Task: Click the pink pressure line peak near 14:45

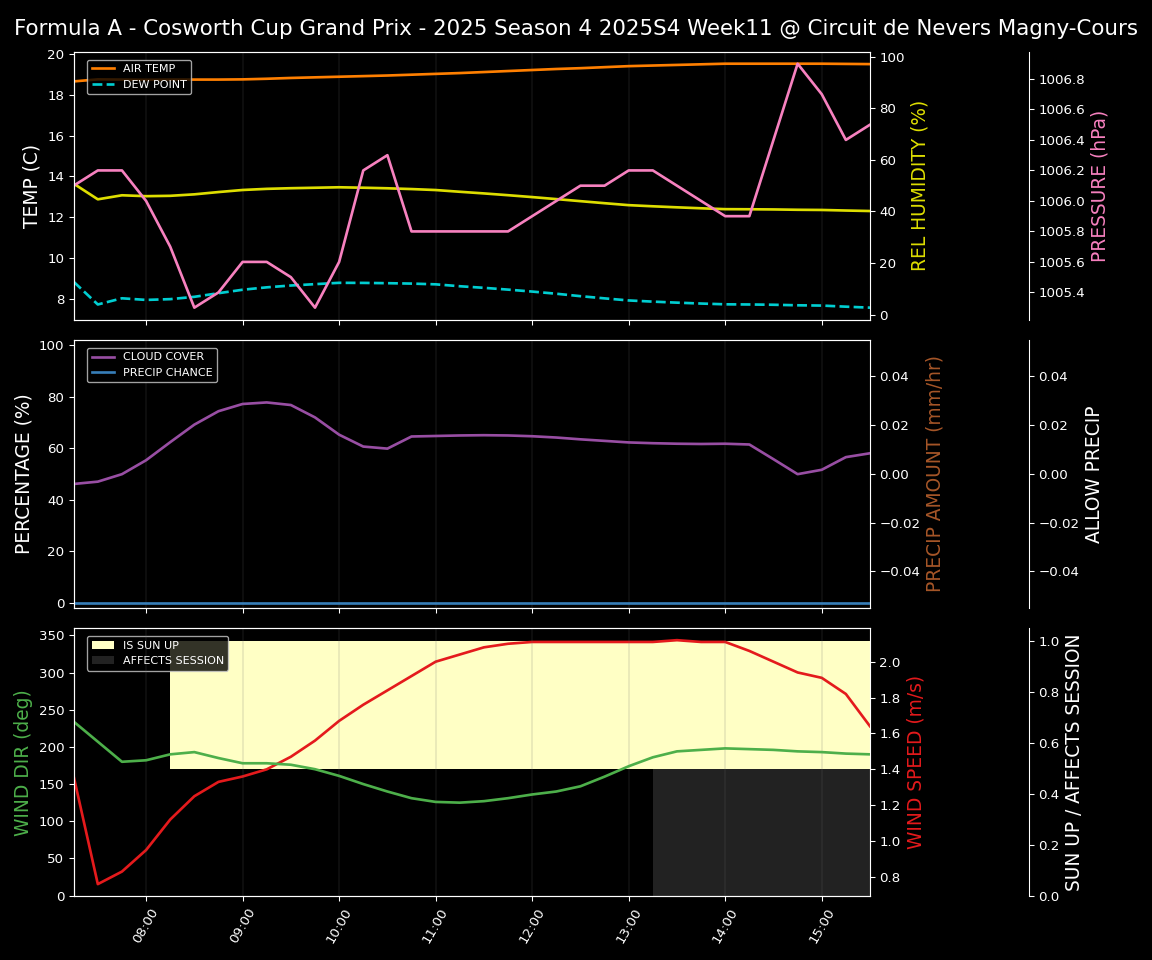Action: pyautogui.click(x=797, y=64)
